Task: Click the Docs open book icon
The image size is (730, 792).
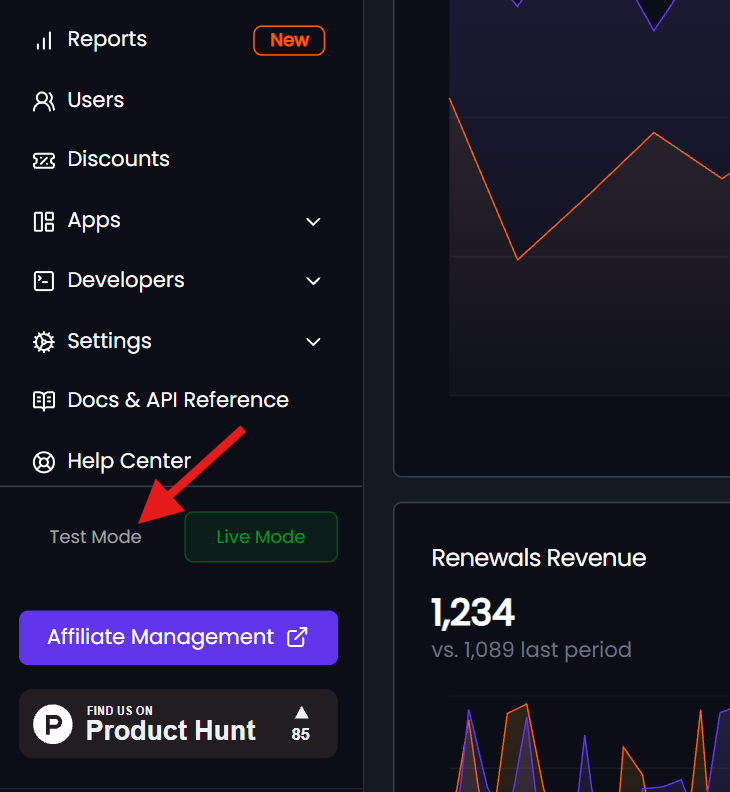Action: 44,401
